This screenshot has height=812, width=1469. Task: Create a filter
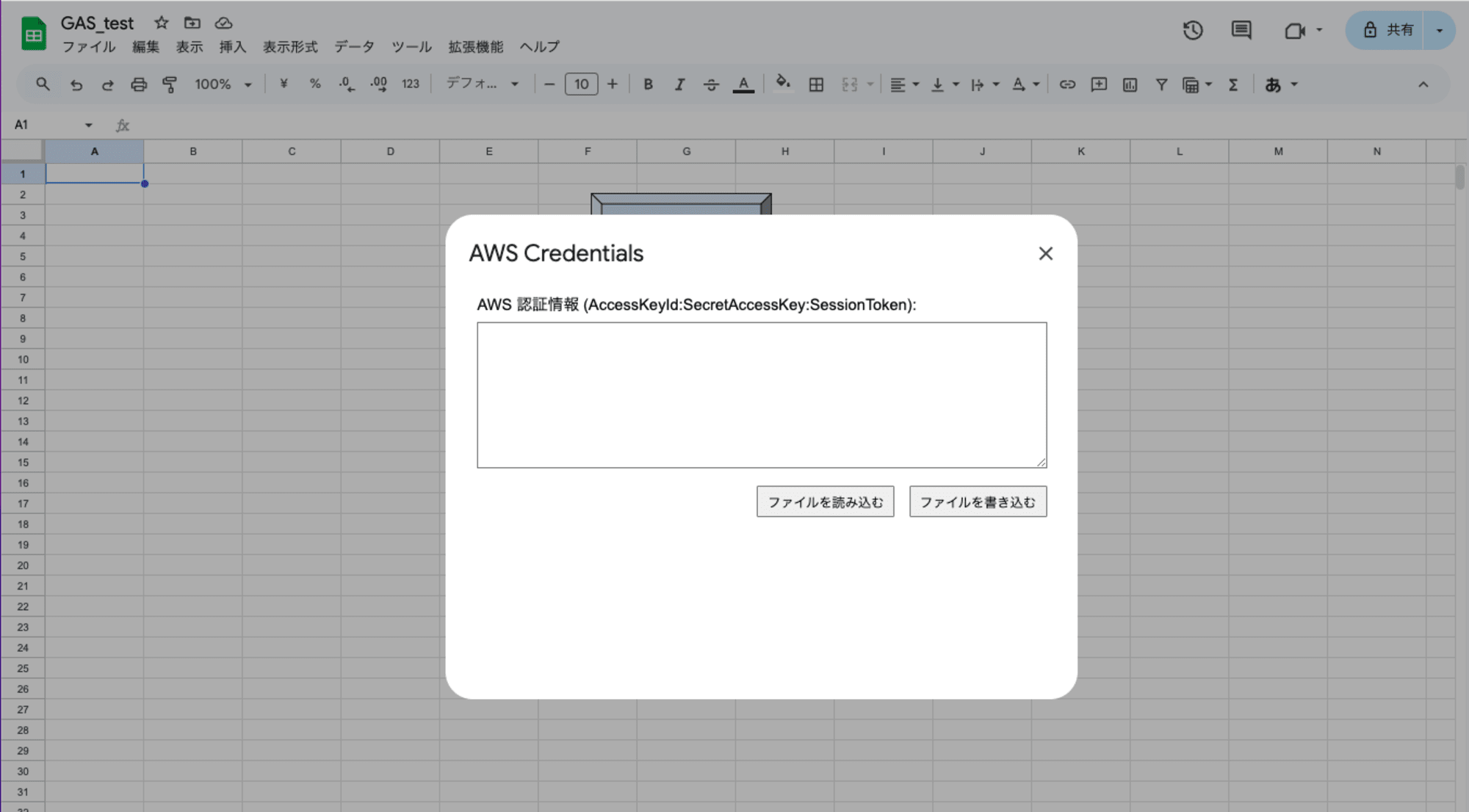(x=1161, y=84)
